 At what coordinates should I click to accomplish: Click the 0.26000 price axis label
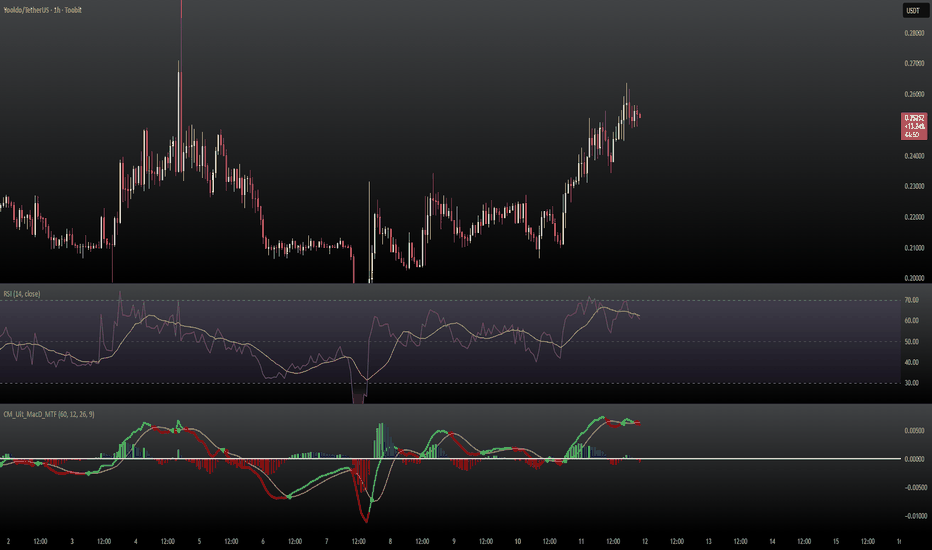click(x=914, y=95)
